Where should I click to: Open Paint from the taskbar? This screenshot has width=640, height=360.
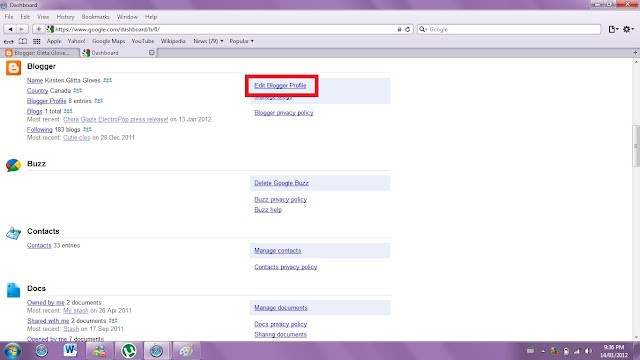(186, 351)
